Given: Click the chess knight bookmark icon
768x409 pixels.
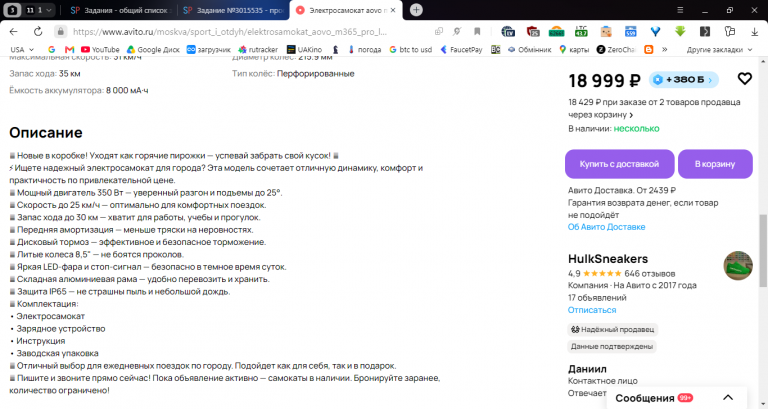Looking at the screenshot, I should (336, 49).
